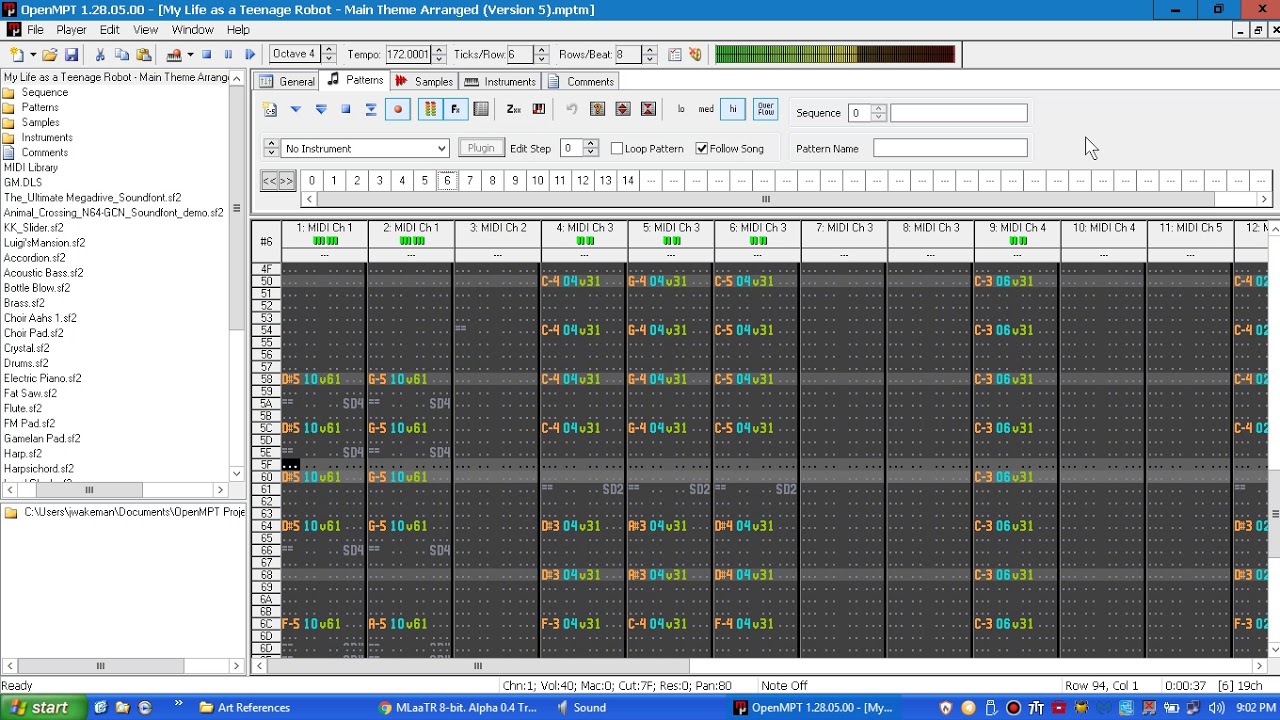Set pattern detail to med

(706, 110)
